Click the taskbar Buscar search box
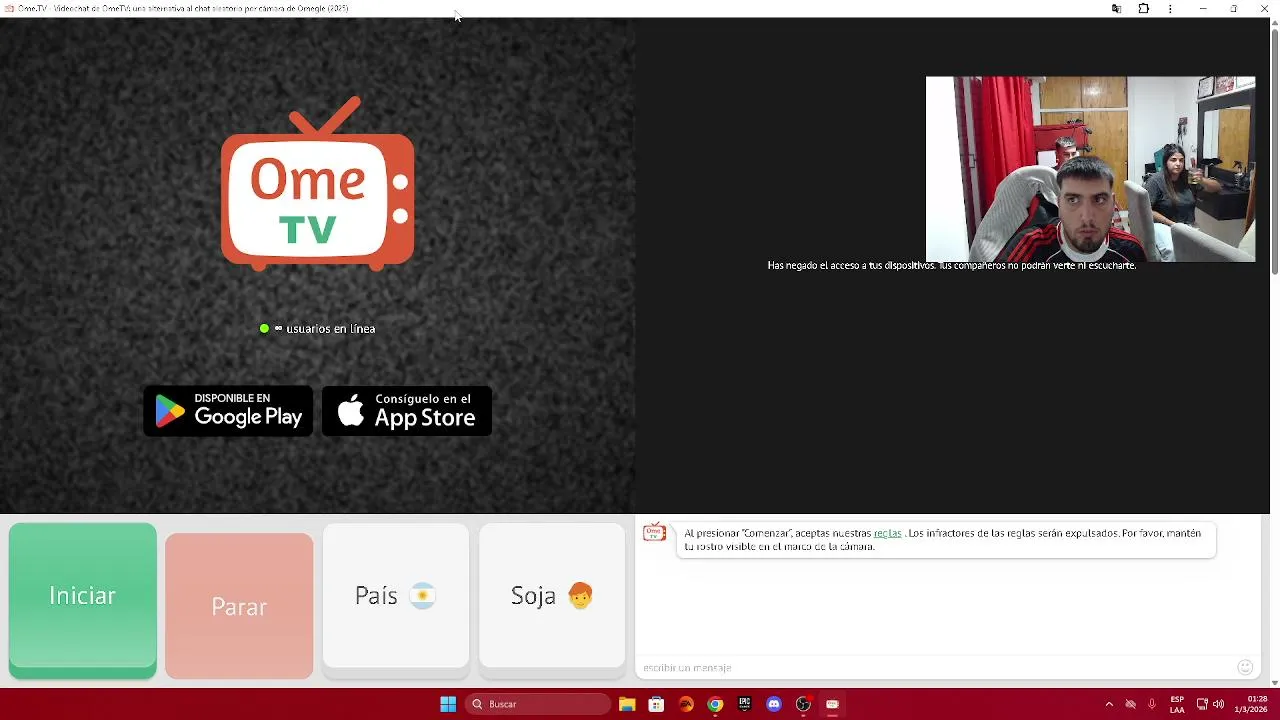The height and width of the screenshot is (720, 1280). pos(539,704)
